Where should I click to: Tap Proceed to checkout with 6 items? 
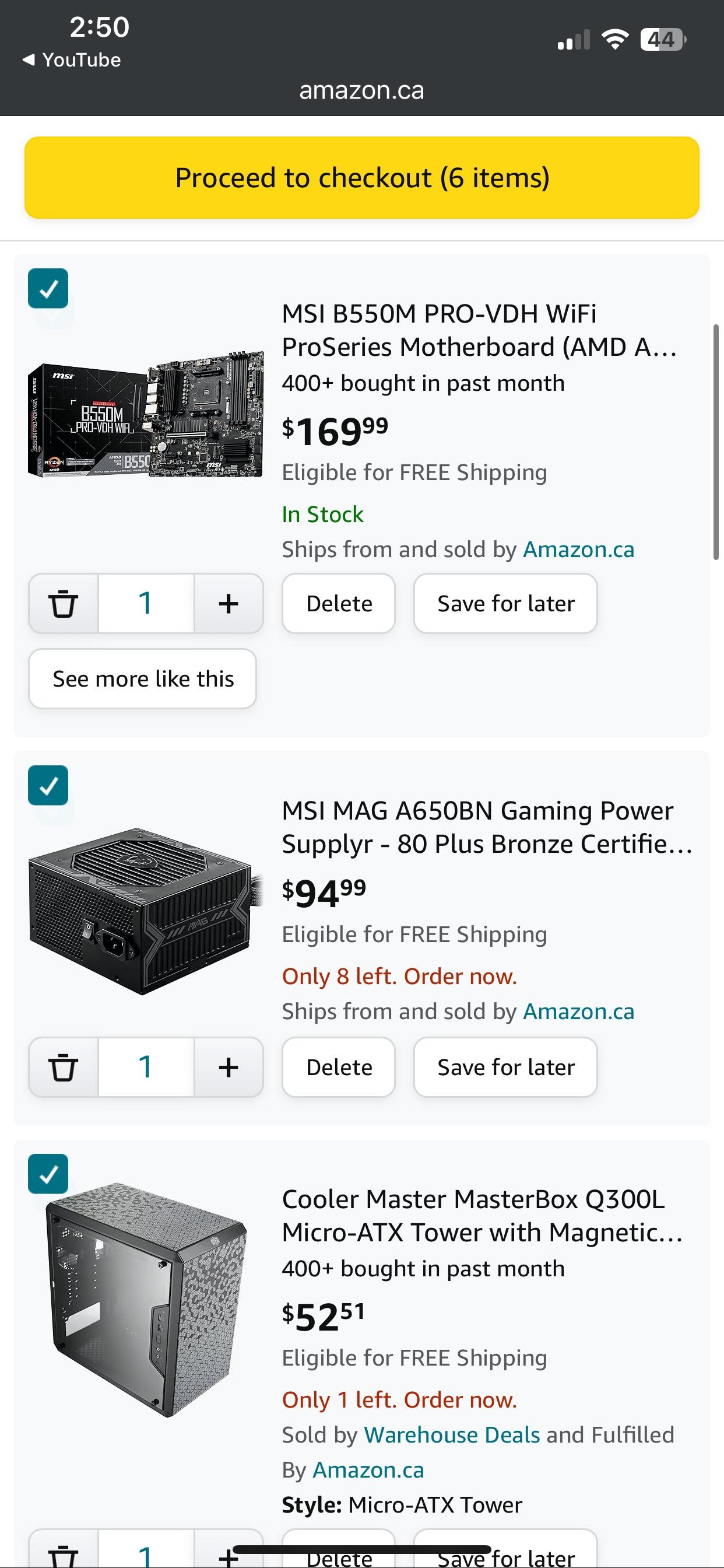[362, 177]
